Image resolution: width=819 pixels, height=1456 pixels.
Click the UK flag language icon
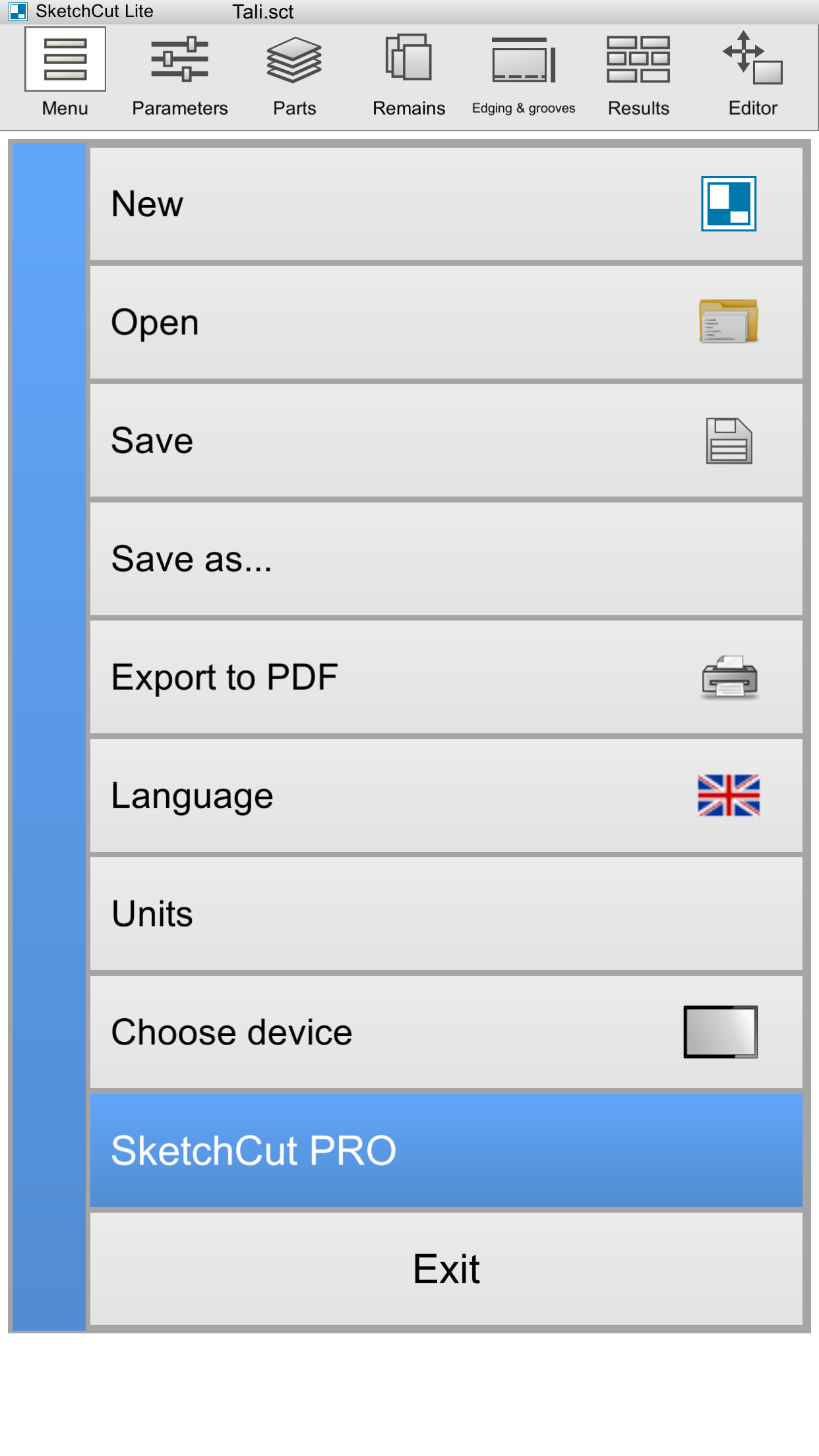[x=729, y=795]
